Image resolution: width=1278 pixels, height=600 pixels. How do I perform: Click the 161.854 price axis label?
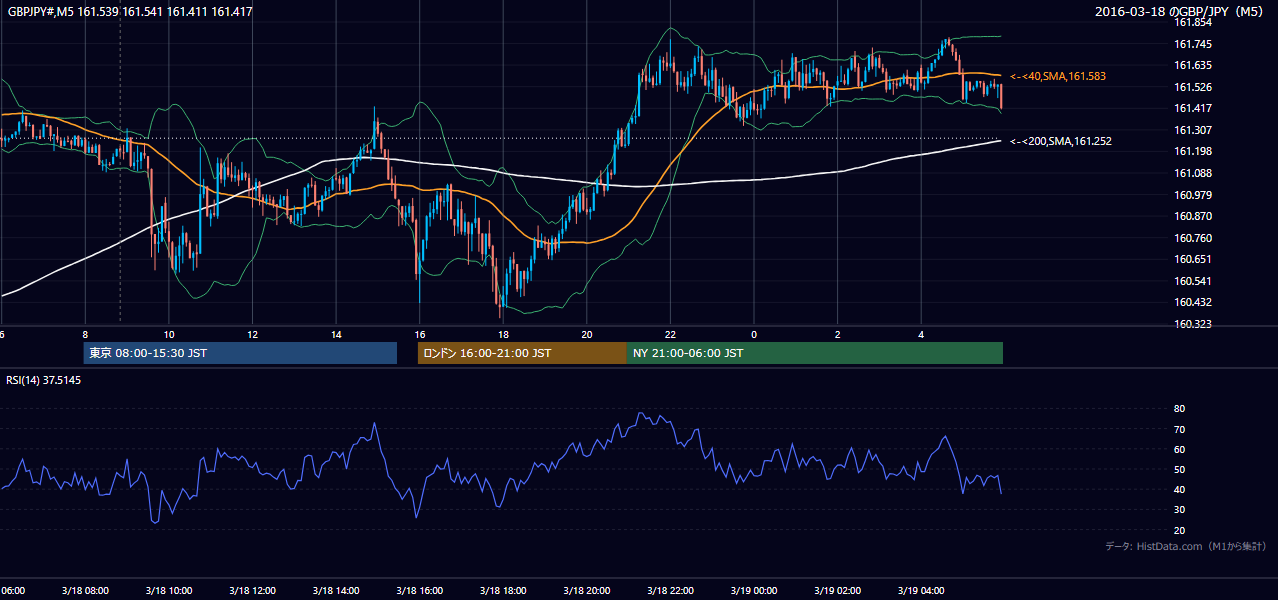[1193, 22]
